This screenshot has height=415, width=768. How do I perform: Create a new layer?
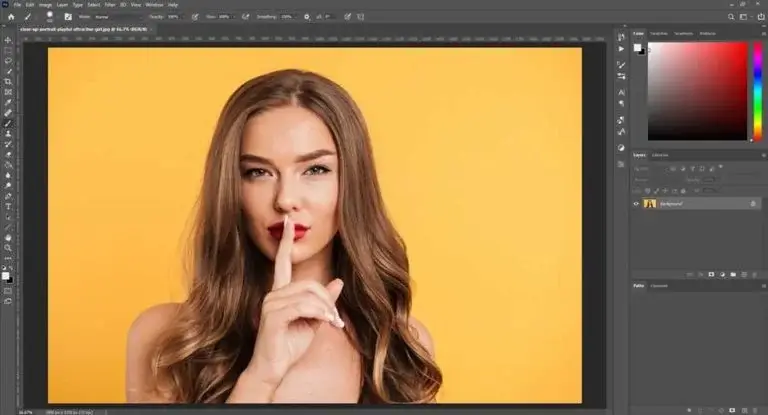point(744,275)
